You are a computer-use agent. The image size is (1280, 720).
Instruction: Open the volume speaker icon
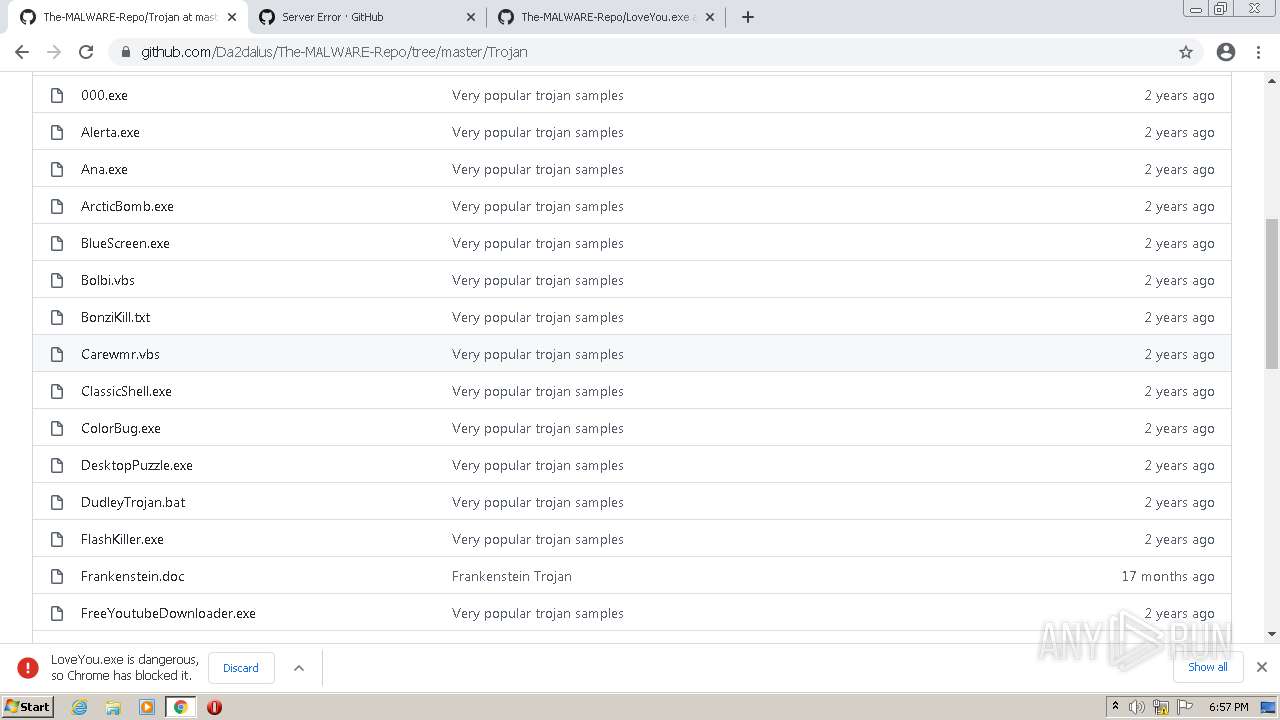tap(1137, 707)
